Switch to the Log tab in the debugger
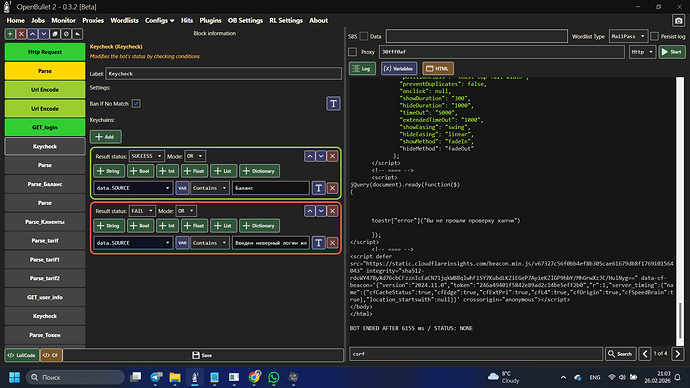 363,69
